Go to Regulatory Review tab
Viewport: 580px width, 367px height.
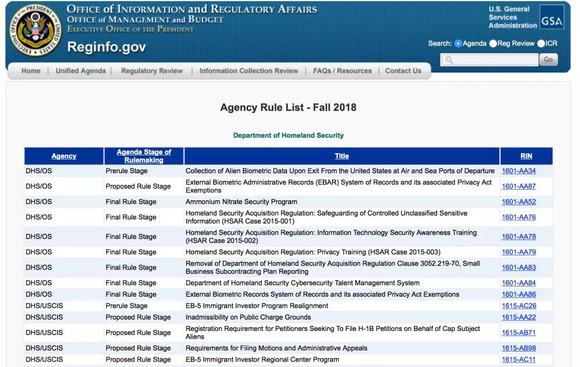[x=152, y=71]
